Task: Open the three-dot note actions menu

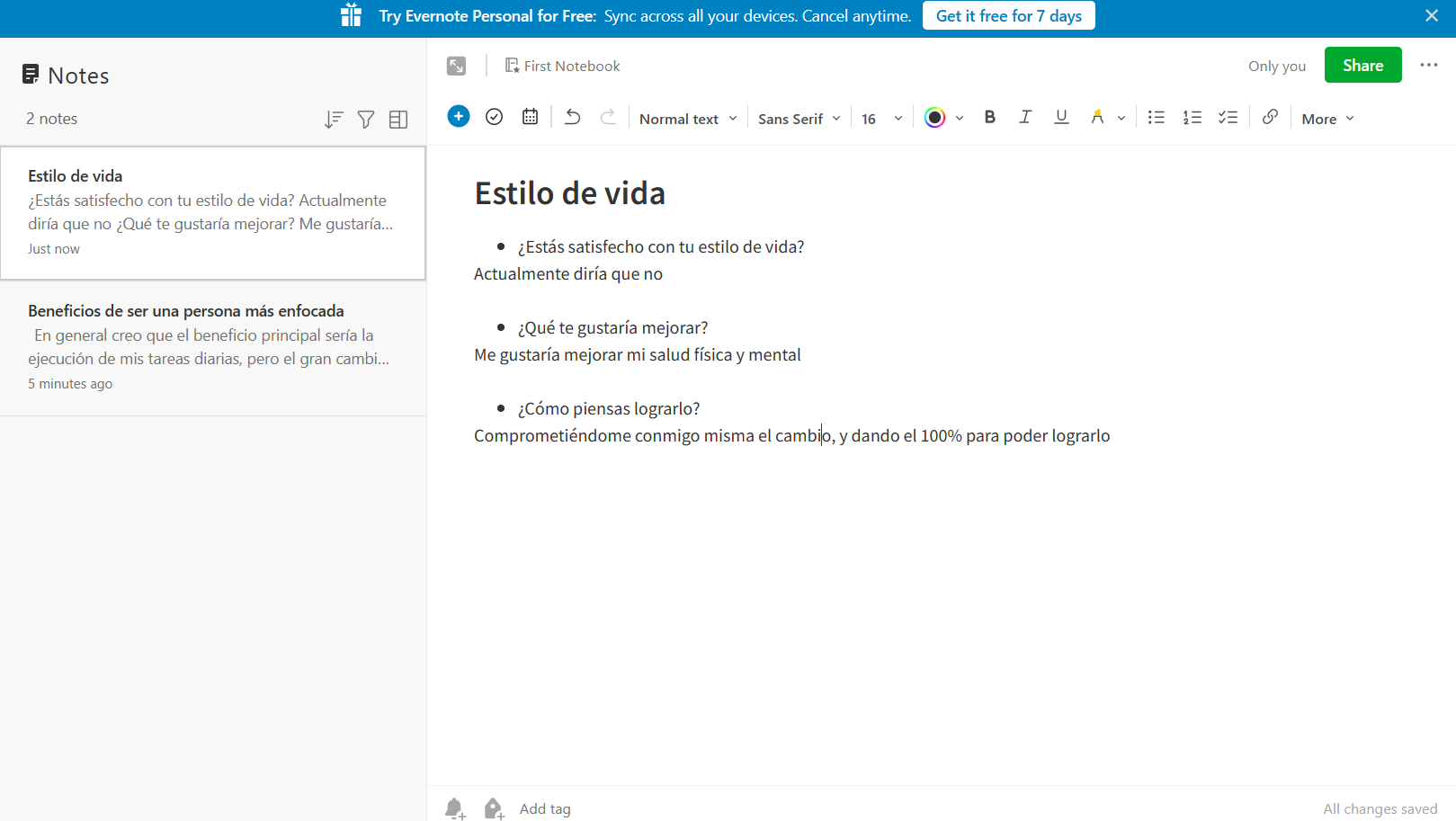Action: (1429, 65)
